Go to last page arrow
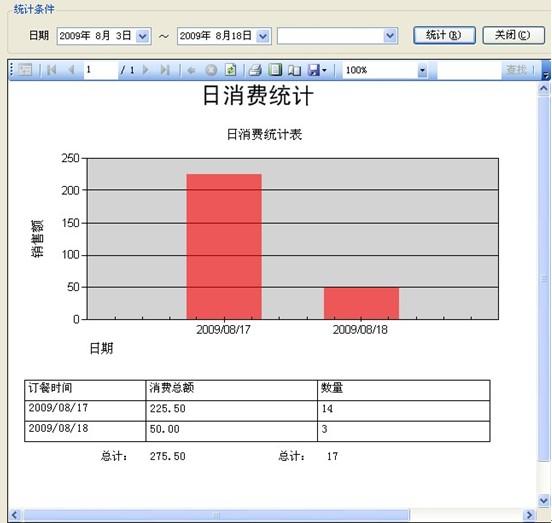The width and height of the screenshot is (552, 523). point(165,70)
